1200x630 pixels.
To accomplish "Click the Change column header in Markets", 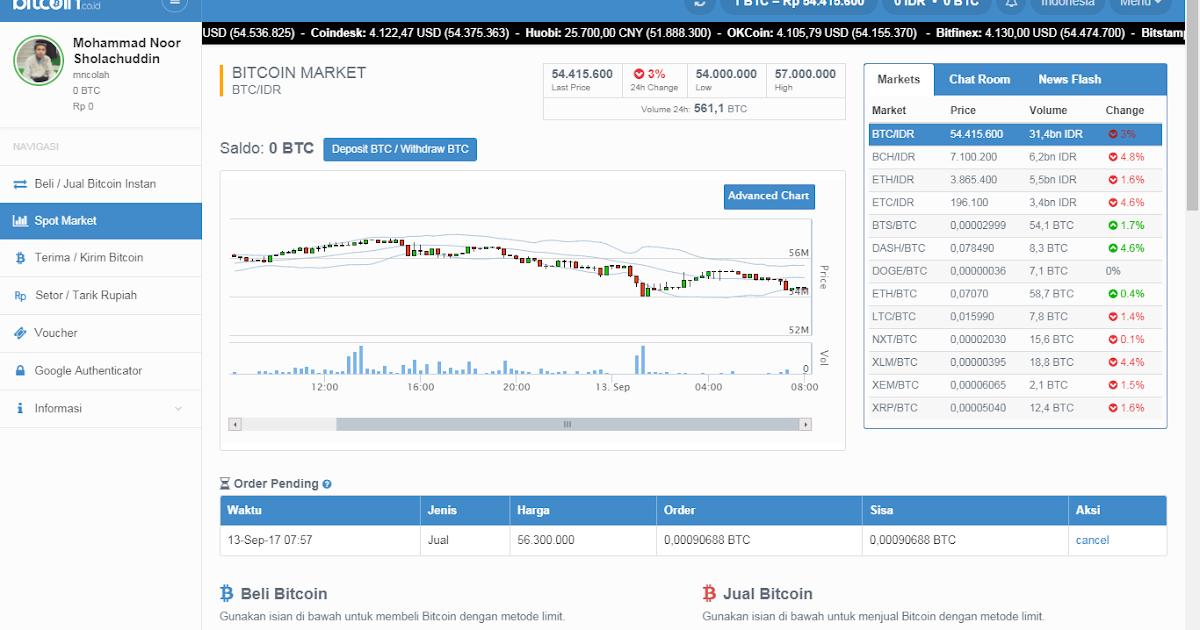I will tap(1125, 111).
